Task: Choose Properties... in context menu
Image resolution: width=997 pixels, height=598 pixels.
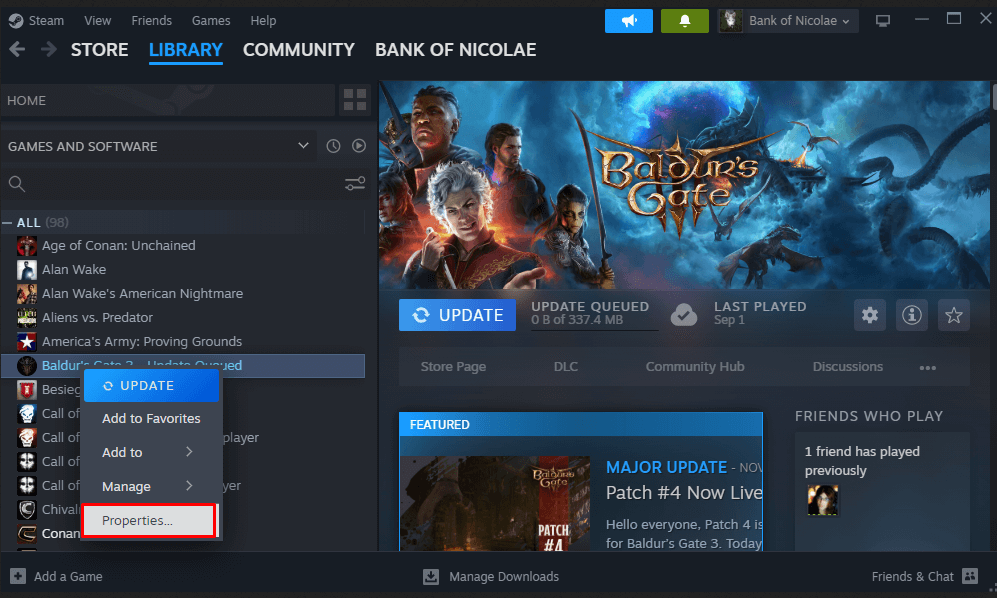Action: coord(150,520)
